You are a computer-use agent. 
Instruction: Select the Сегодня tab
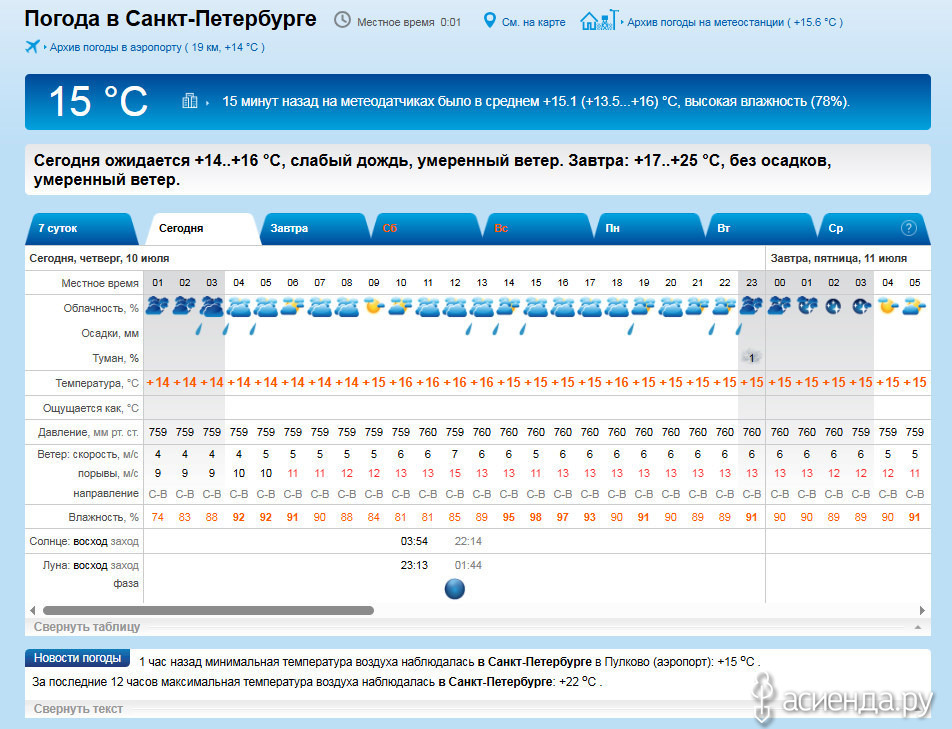[x=203, y=229]
